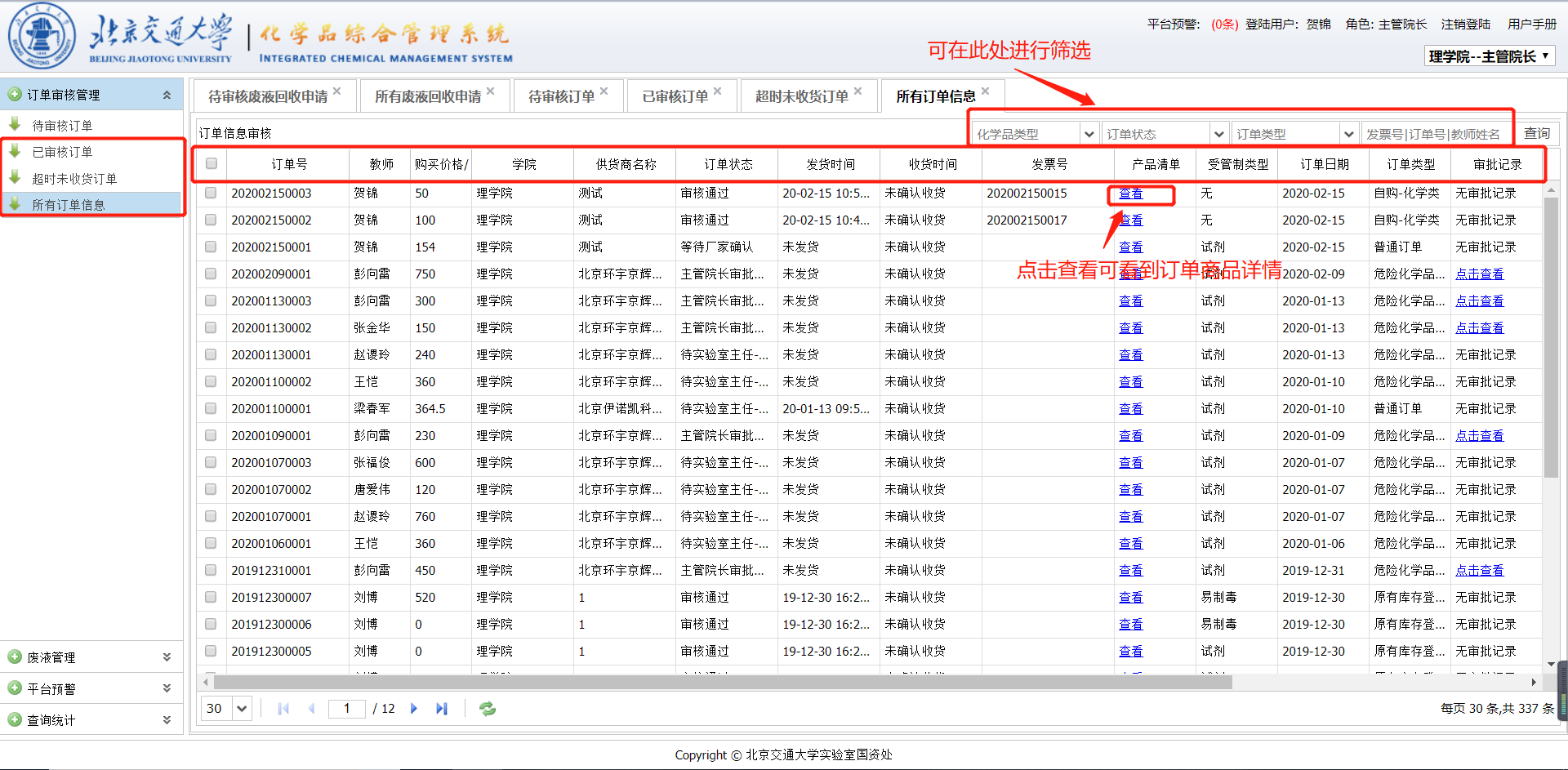Screen dimensions: 1568x770
Task: Open 查看 link for order 202002150003
Action: tap(1130, 194)
